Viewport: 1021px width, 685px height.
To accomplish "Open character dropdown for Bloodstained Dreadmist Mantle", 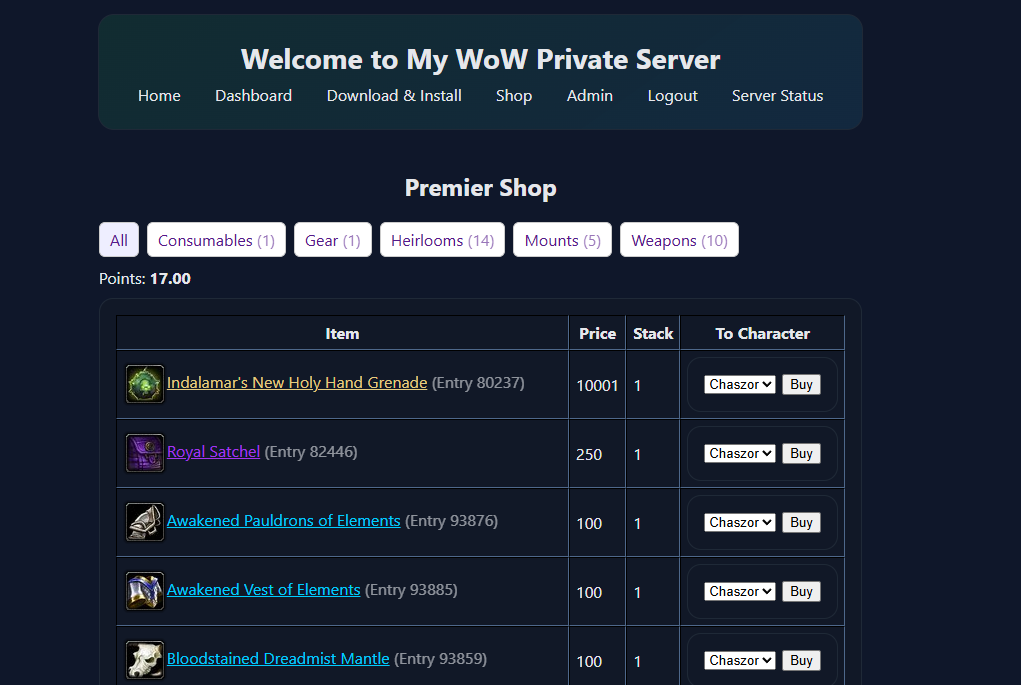I will (x=740, y=660).
